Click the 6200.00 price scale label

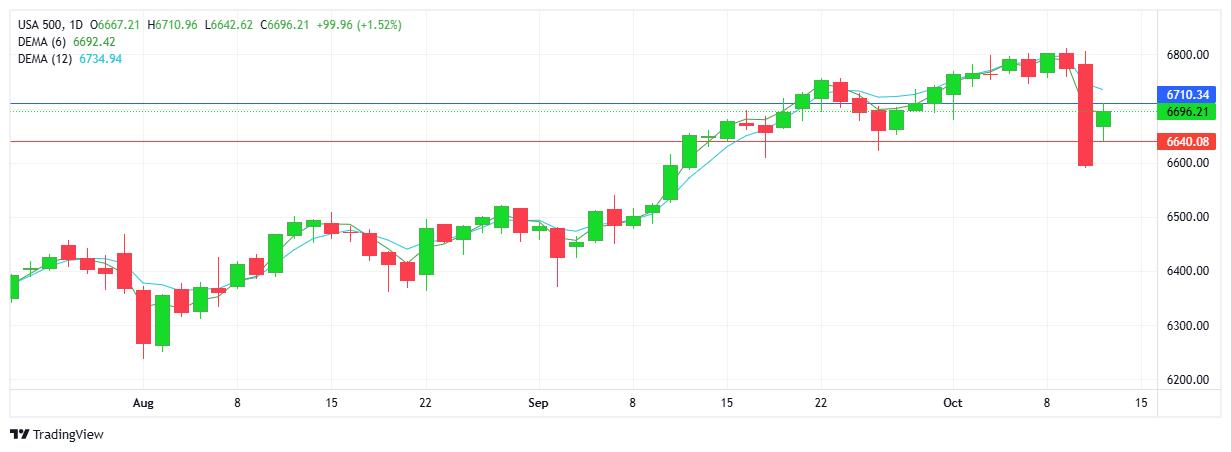(x=1187, y=380)
